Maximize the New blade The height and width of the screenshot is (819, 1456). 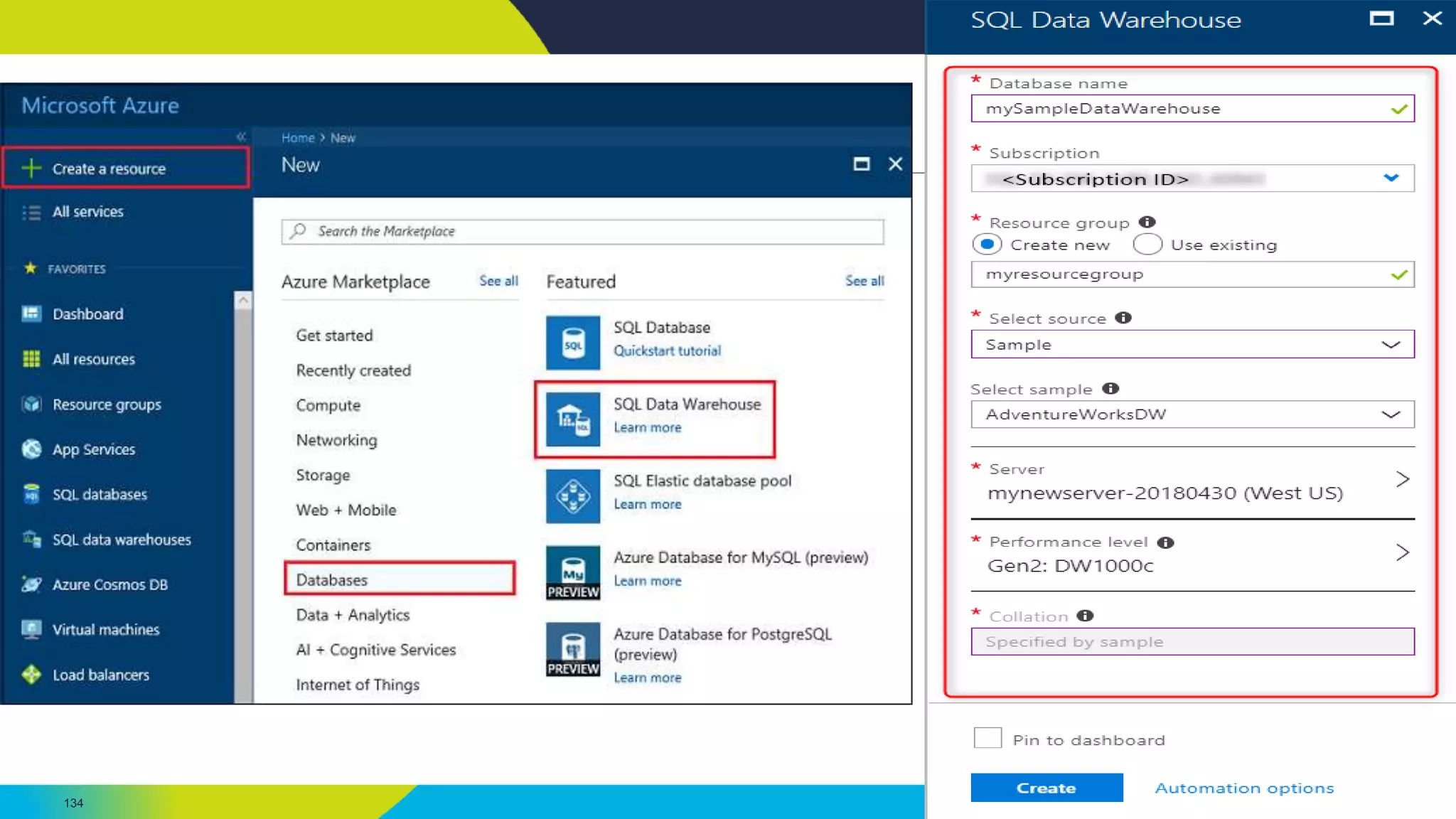(x=861, y=164)
